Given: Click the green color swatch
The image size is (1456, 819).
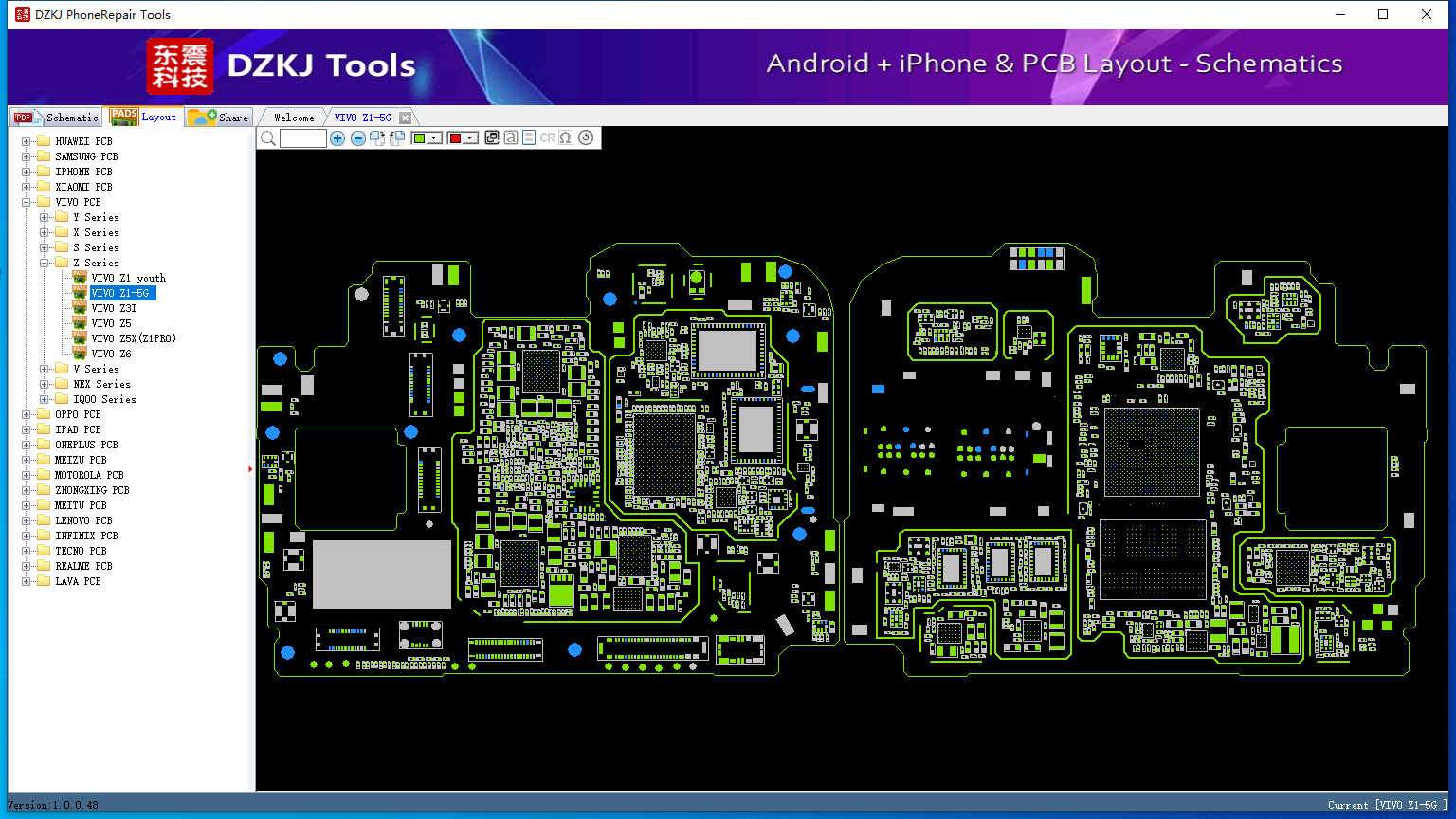Looking at the screenshot, I should tap(419, 138).
